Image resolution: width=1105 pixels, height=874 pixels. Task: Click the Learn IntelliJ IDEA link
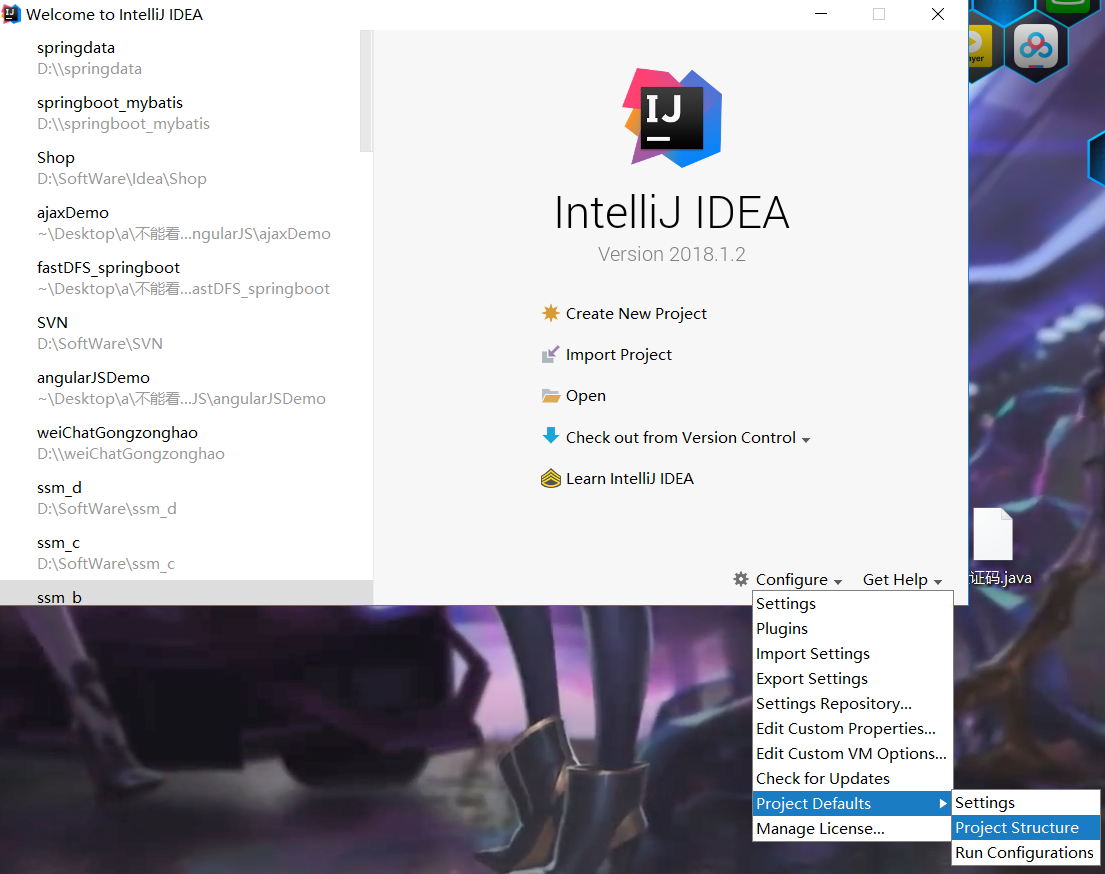[x=629, y=478]
